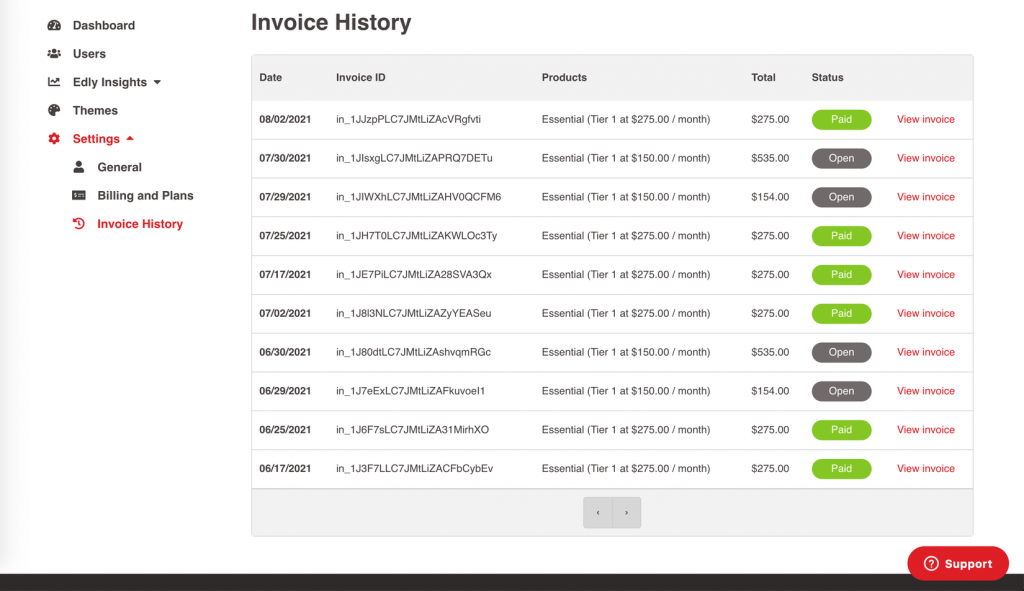Open the Support help button
1024x591 pixels.
958,564
